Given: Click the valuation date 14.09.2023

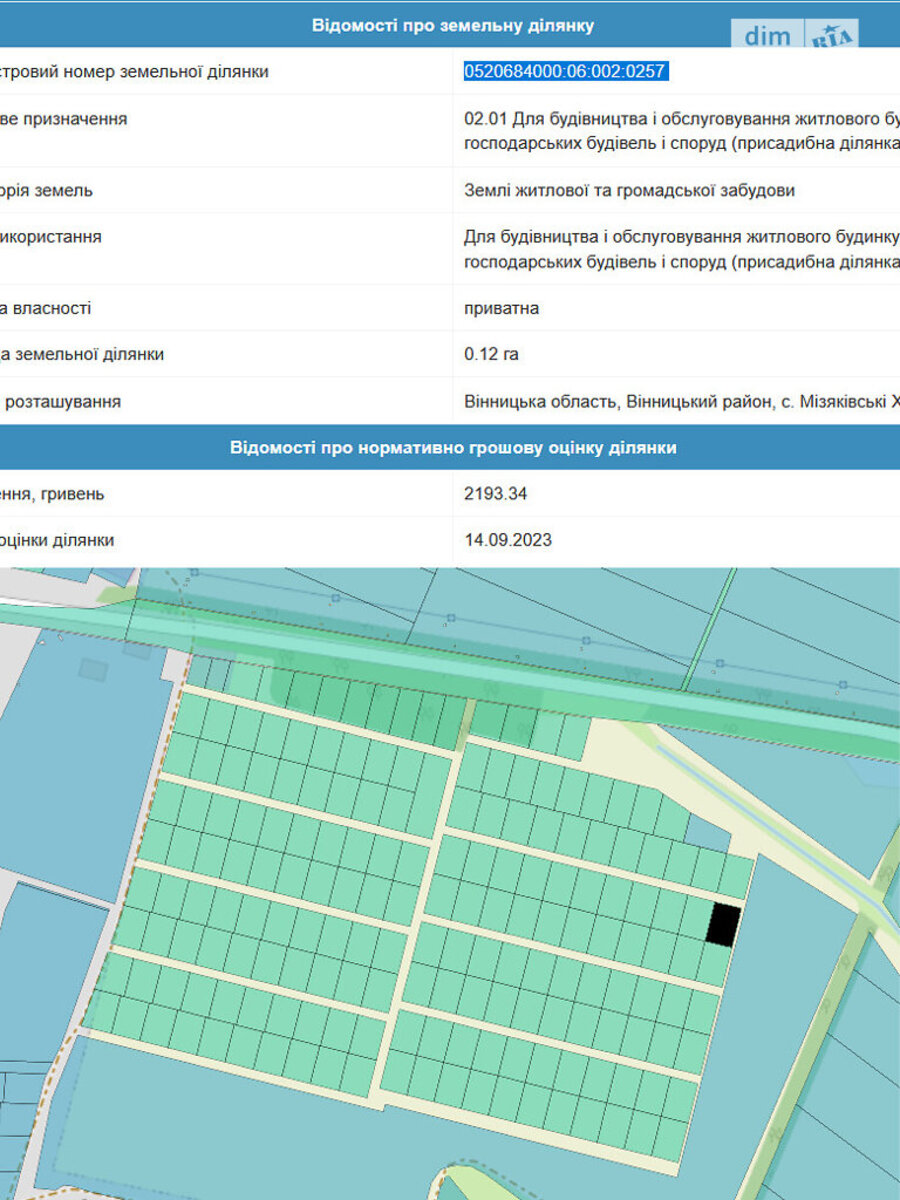Looking at the screenshot, I should click(x=508, y=540).
